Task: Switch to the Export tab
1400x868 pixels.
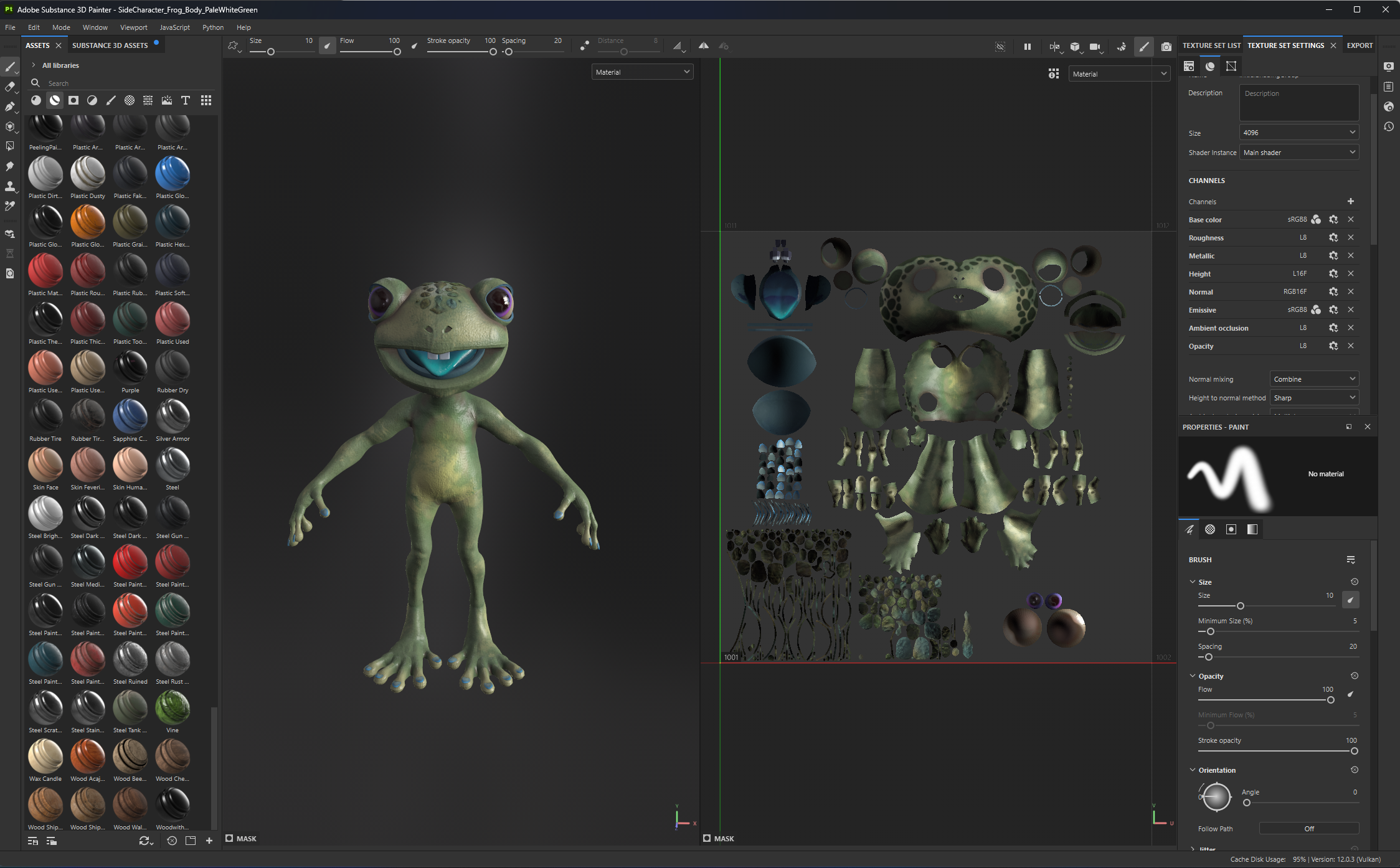Action: [x=1360, y=45]
